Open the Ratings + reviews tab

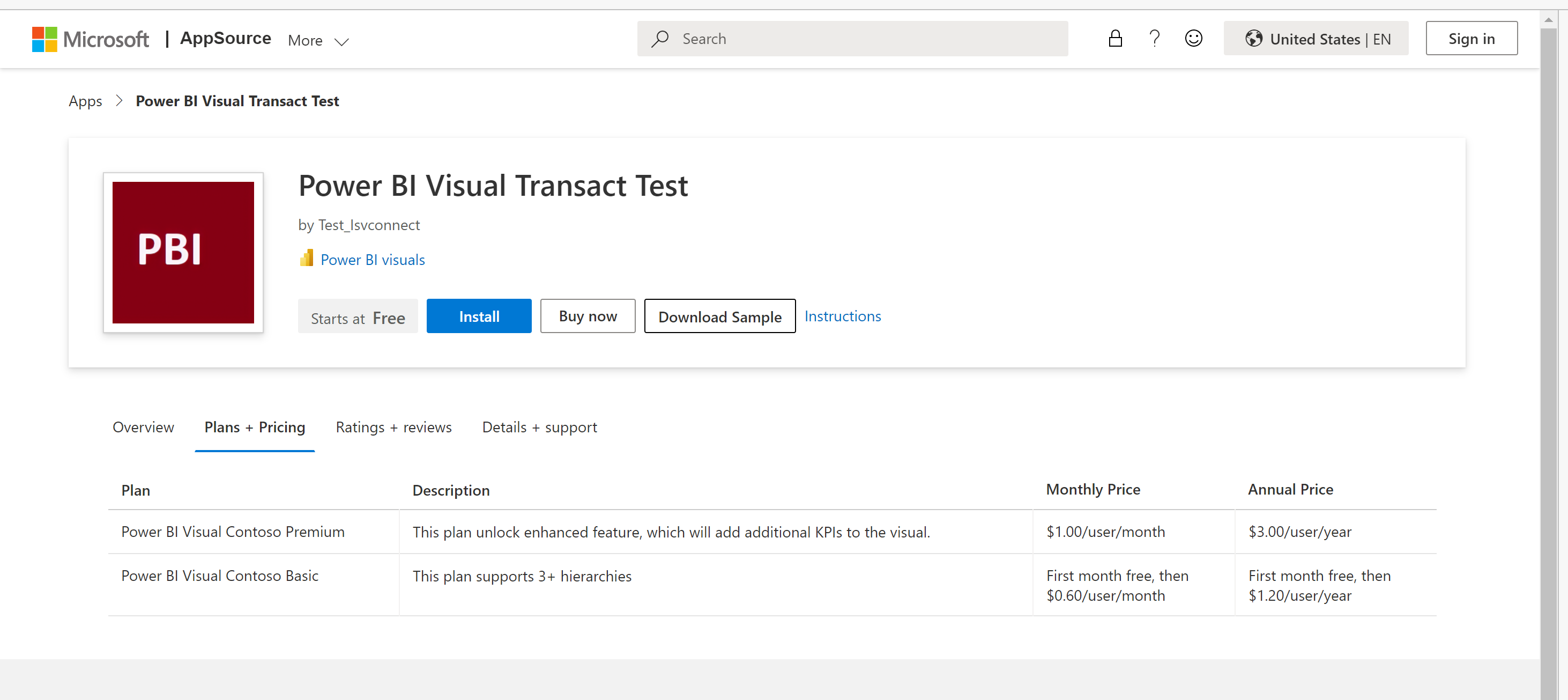(394, 427)
